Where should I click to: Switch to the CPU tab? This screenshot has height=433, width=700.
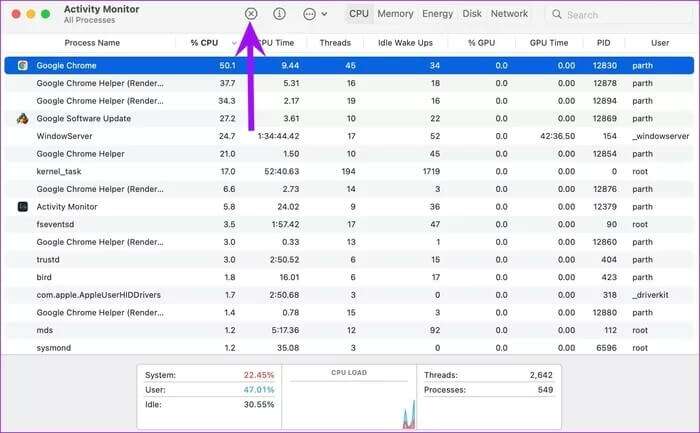coord(358,14)
